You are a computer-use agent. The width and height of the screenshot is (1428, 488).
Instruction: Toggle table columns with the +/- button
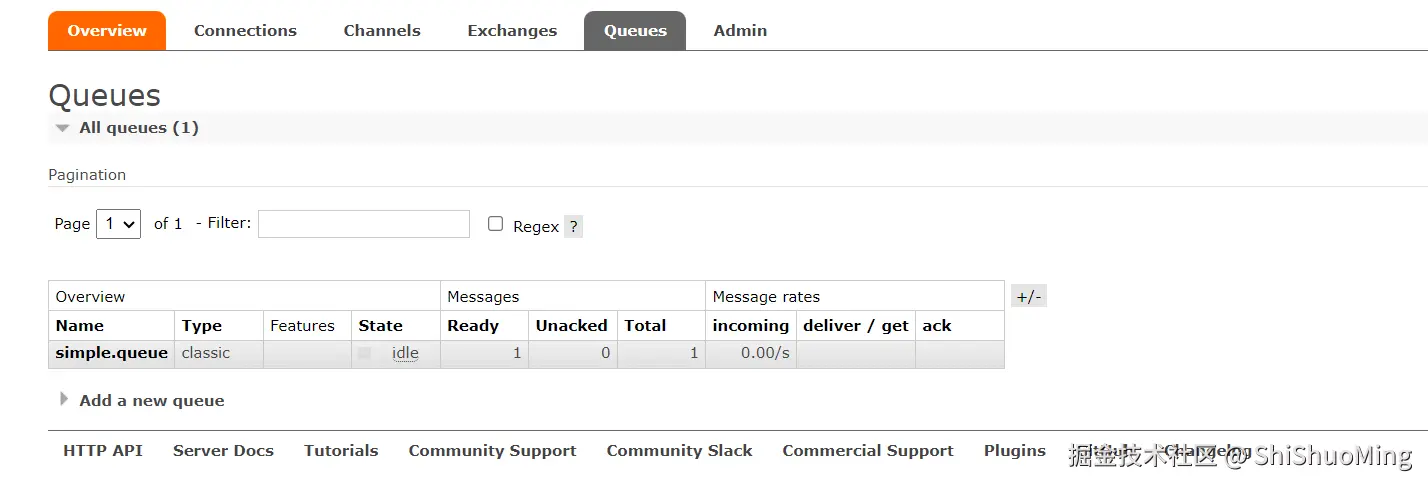[1029, 296]
